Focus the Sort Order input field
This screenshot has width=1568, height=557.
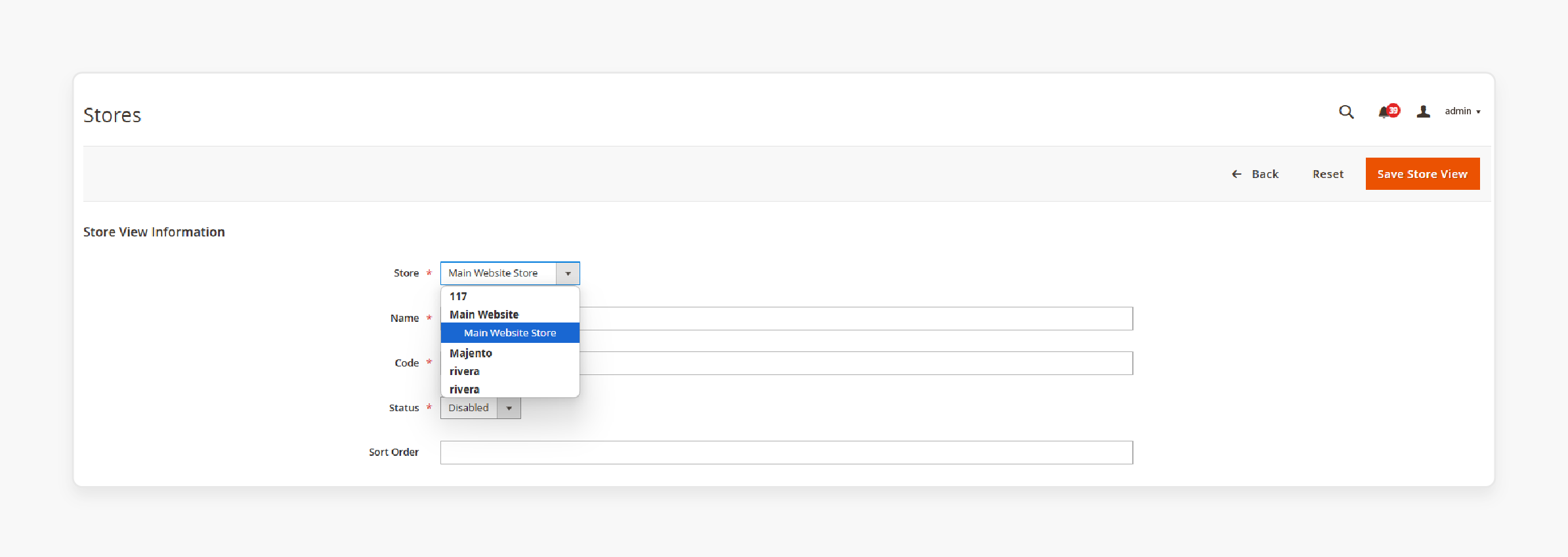pyautogui.click(x=786, y=453)
